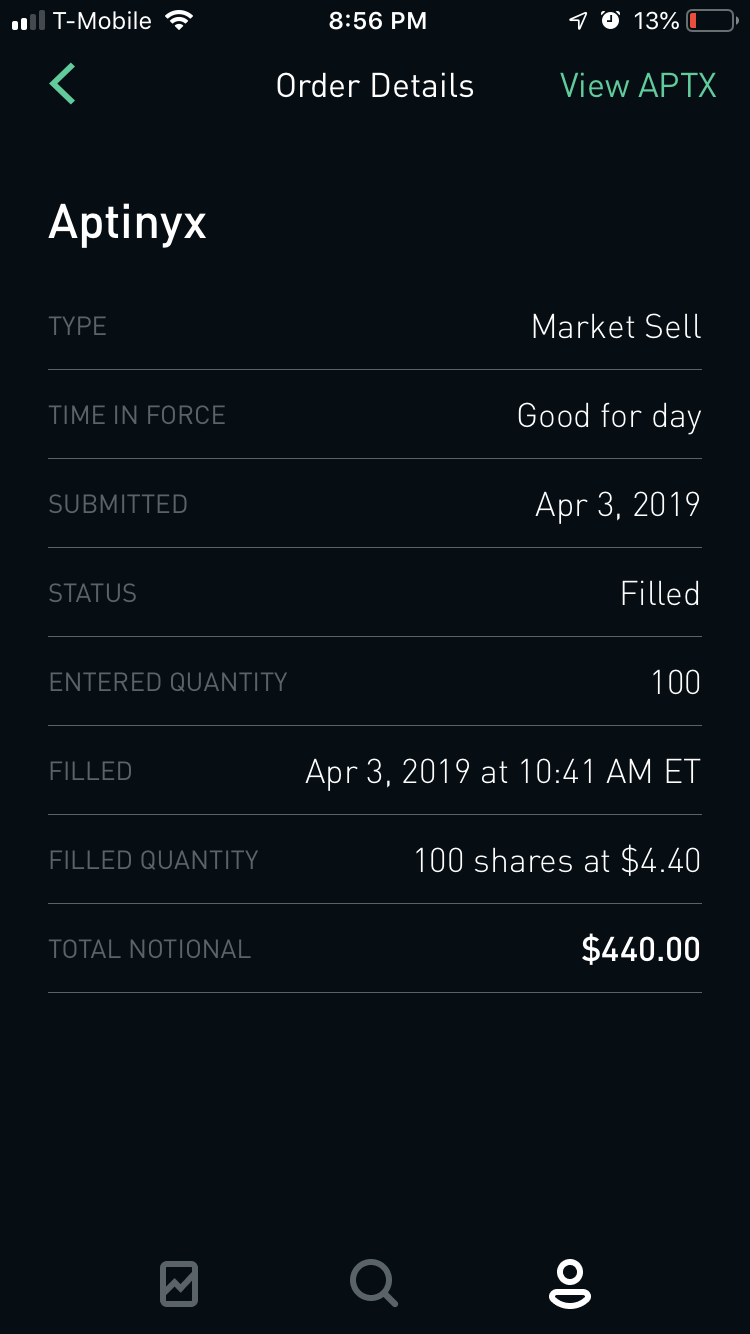The height and width of the screenshot is (1334, 750).
Task: Tap the Filled status value
Action: pyautogui.click(x=660, y=593)
